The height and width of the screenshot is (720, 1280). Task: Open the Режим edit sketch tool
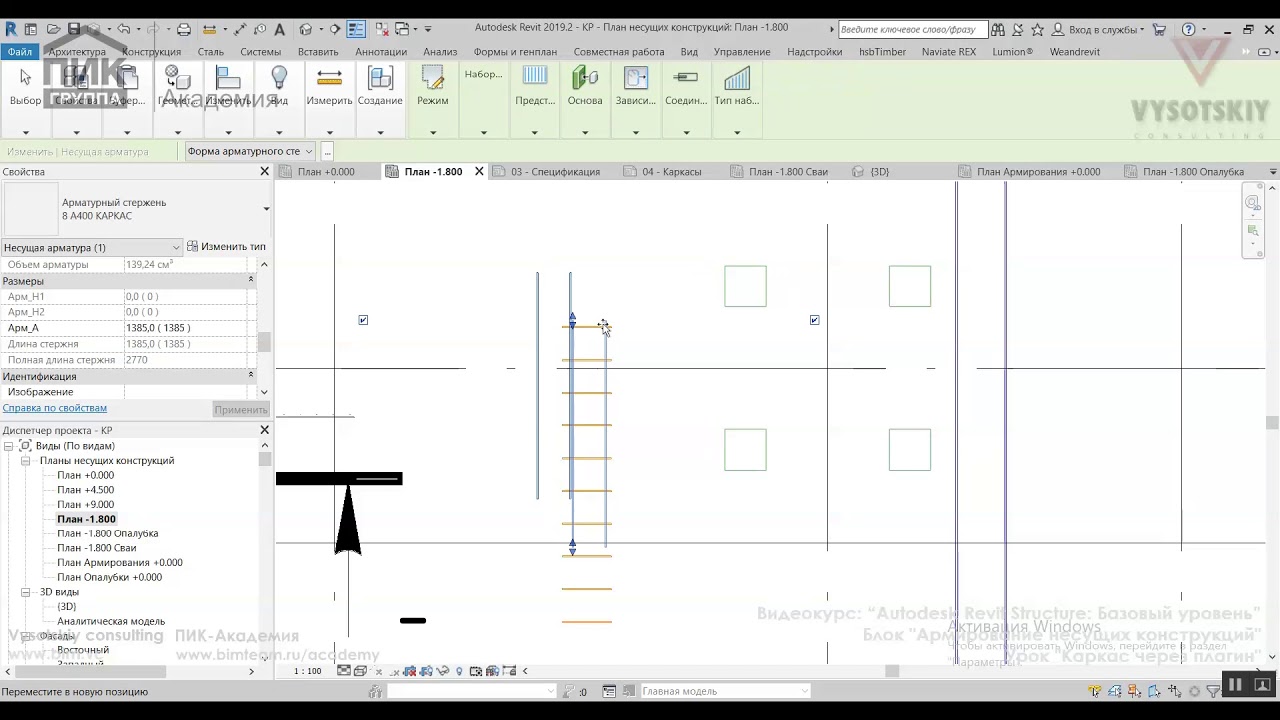point(432,86)
